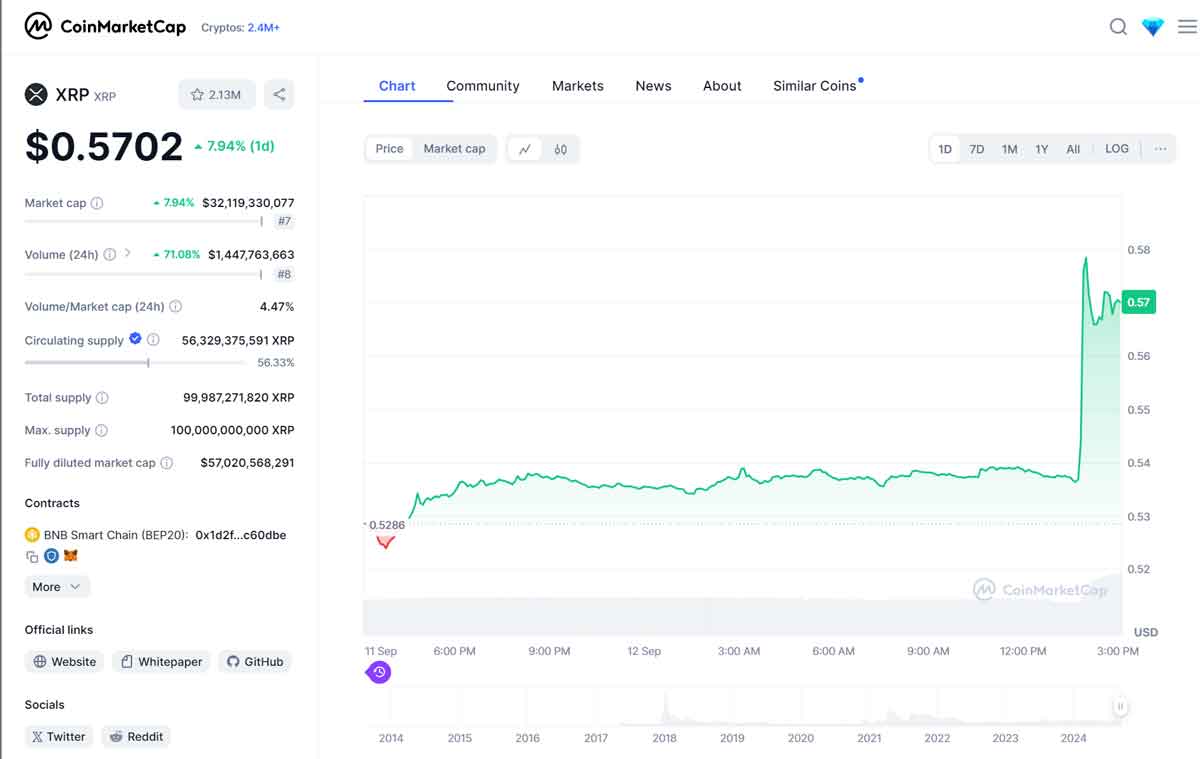Click the MetaMask fox icon
1200x759 pixels.
(71, 556)
